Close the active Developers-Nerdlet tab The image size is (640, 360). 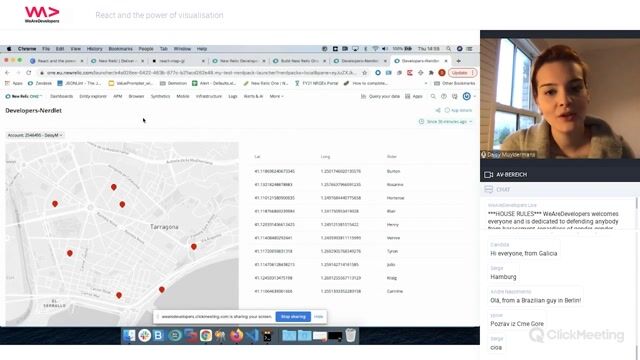[x=446, y=61]
